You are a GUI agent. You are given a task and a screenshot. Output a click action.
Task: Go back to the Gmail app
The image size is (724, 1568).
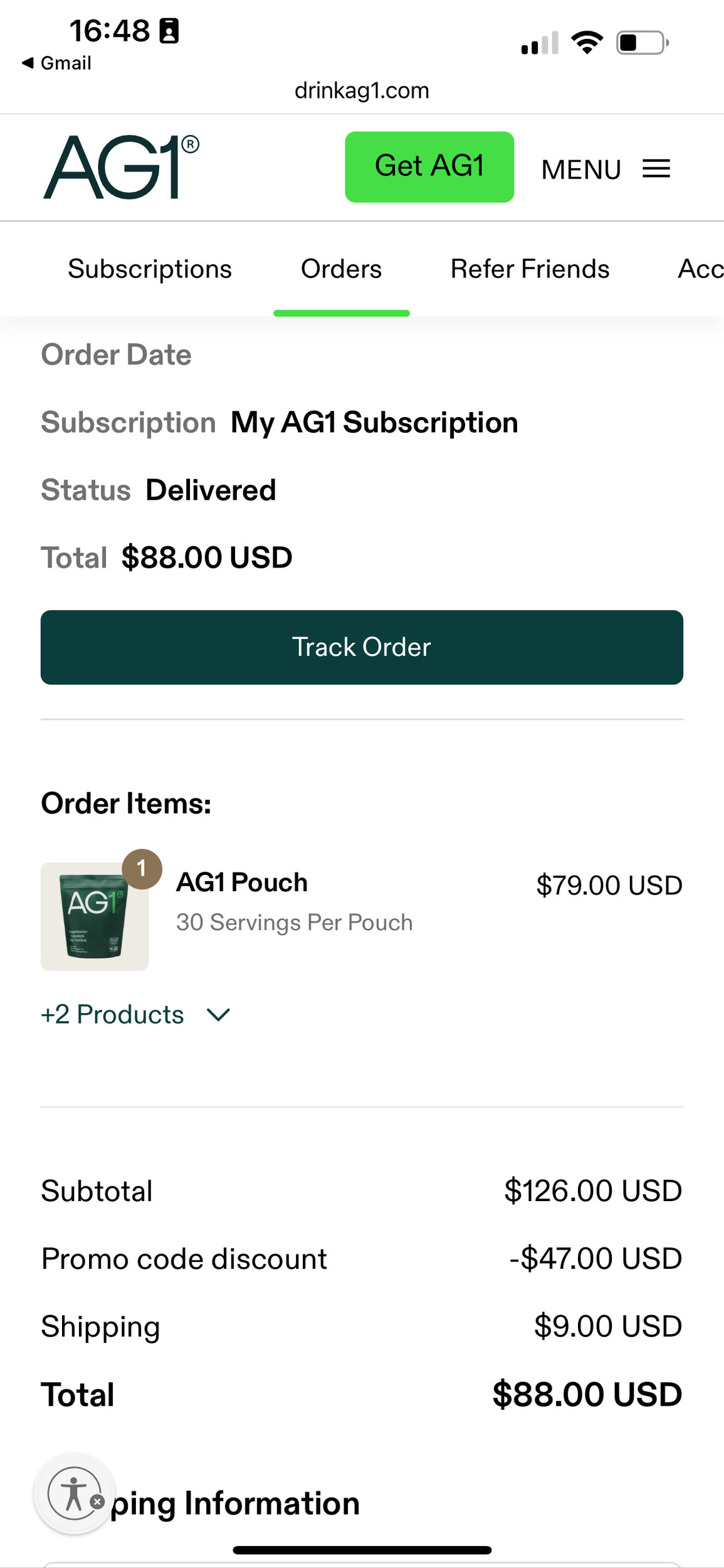click(57, 63)
